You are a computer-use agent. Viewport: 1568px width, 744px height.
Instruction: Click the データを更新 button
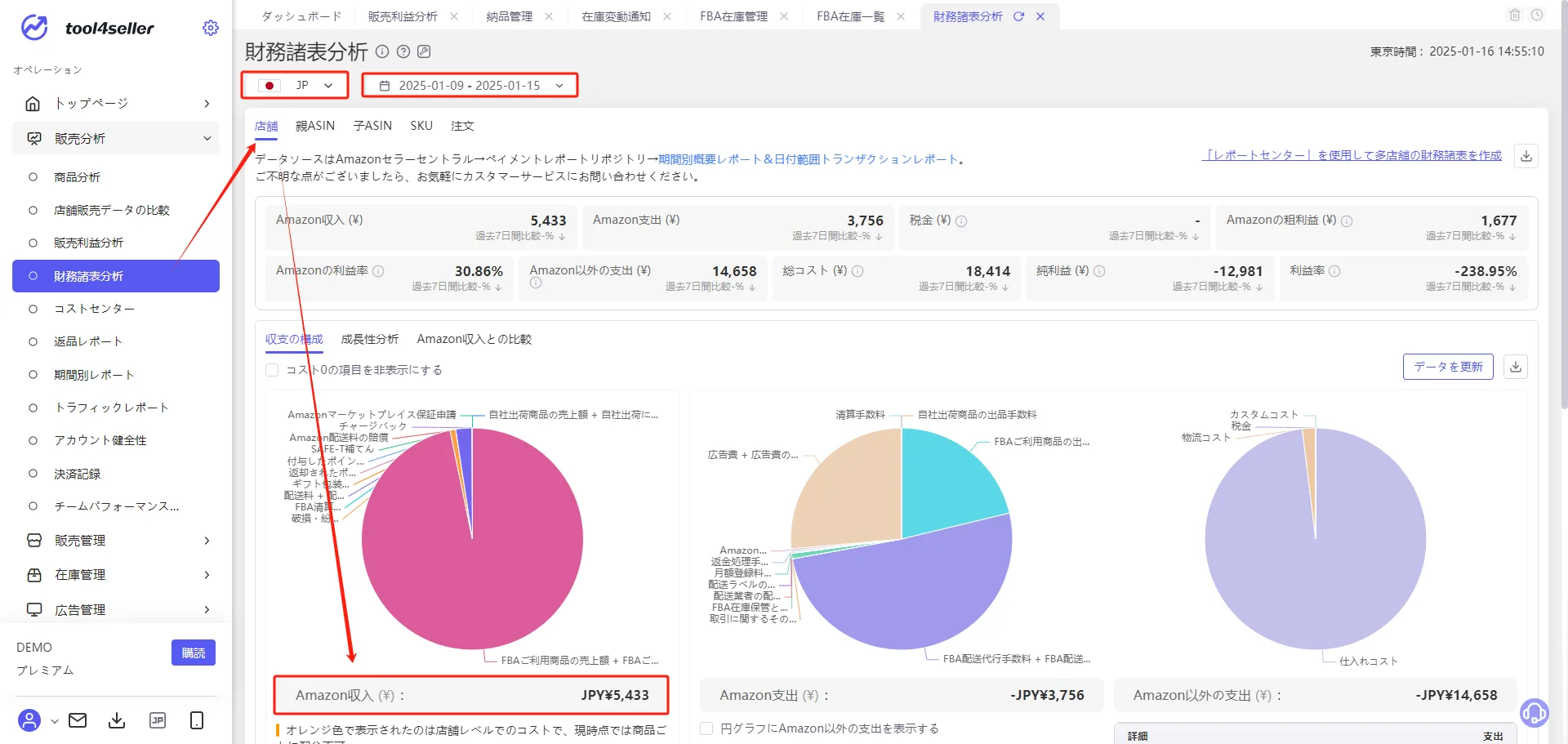1448,367
